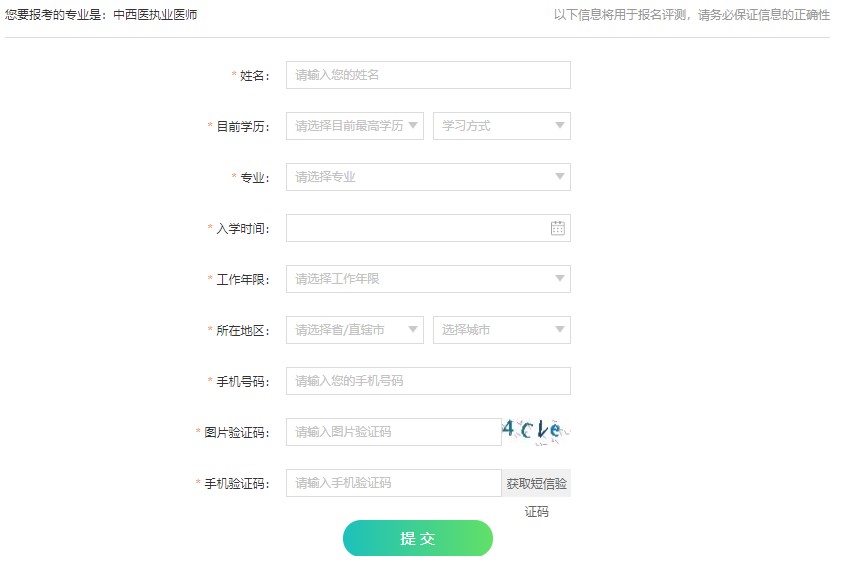Click into the 入学时间 date field
Image resolution: width=847 pixels, height=569 pixels.
[x=415, y=228]
